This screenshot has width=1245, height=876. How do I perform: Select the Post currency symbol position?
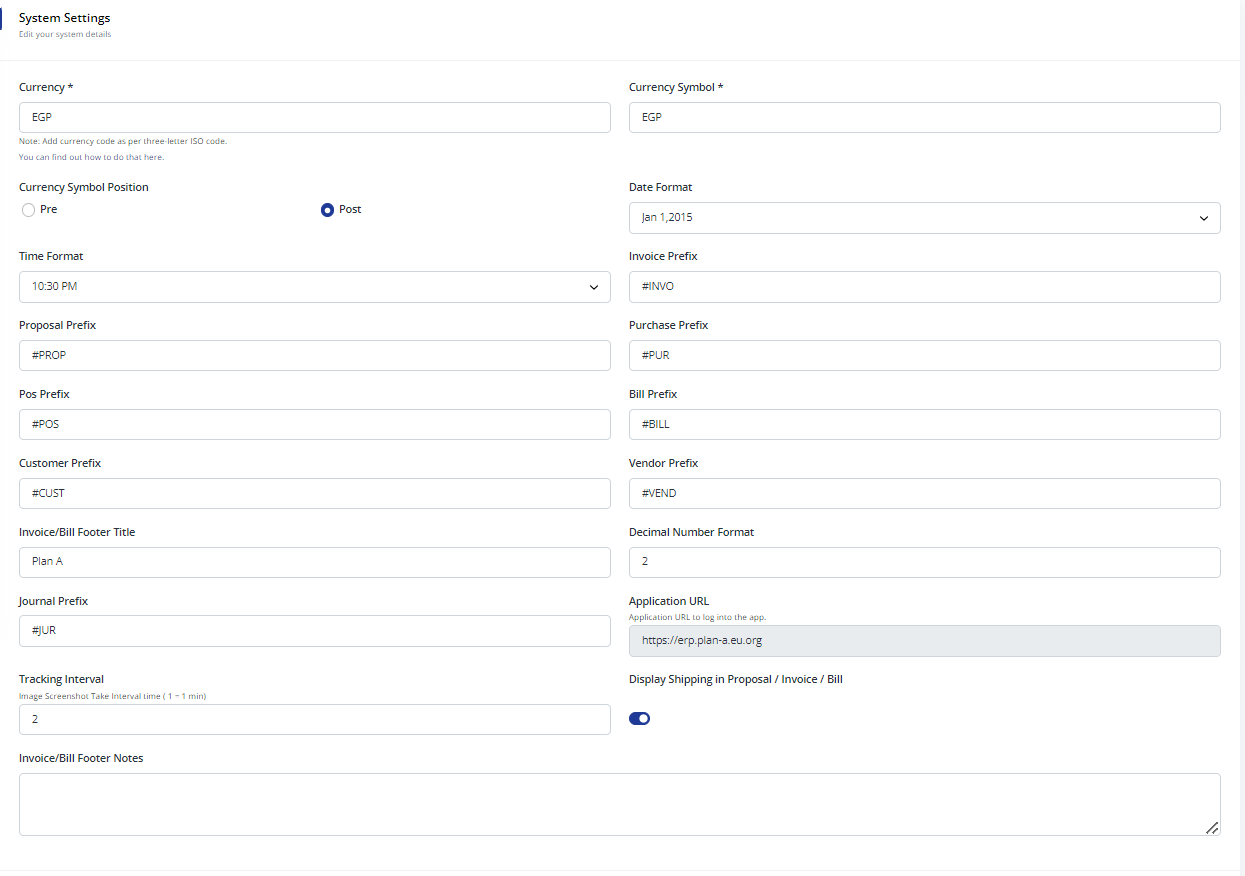(327, 210)
